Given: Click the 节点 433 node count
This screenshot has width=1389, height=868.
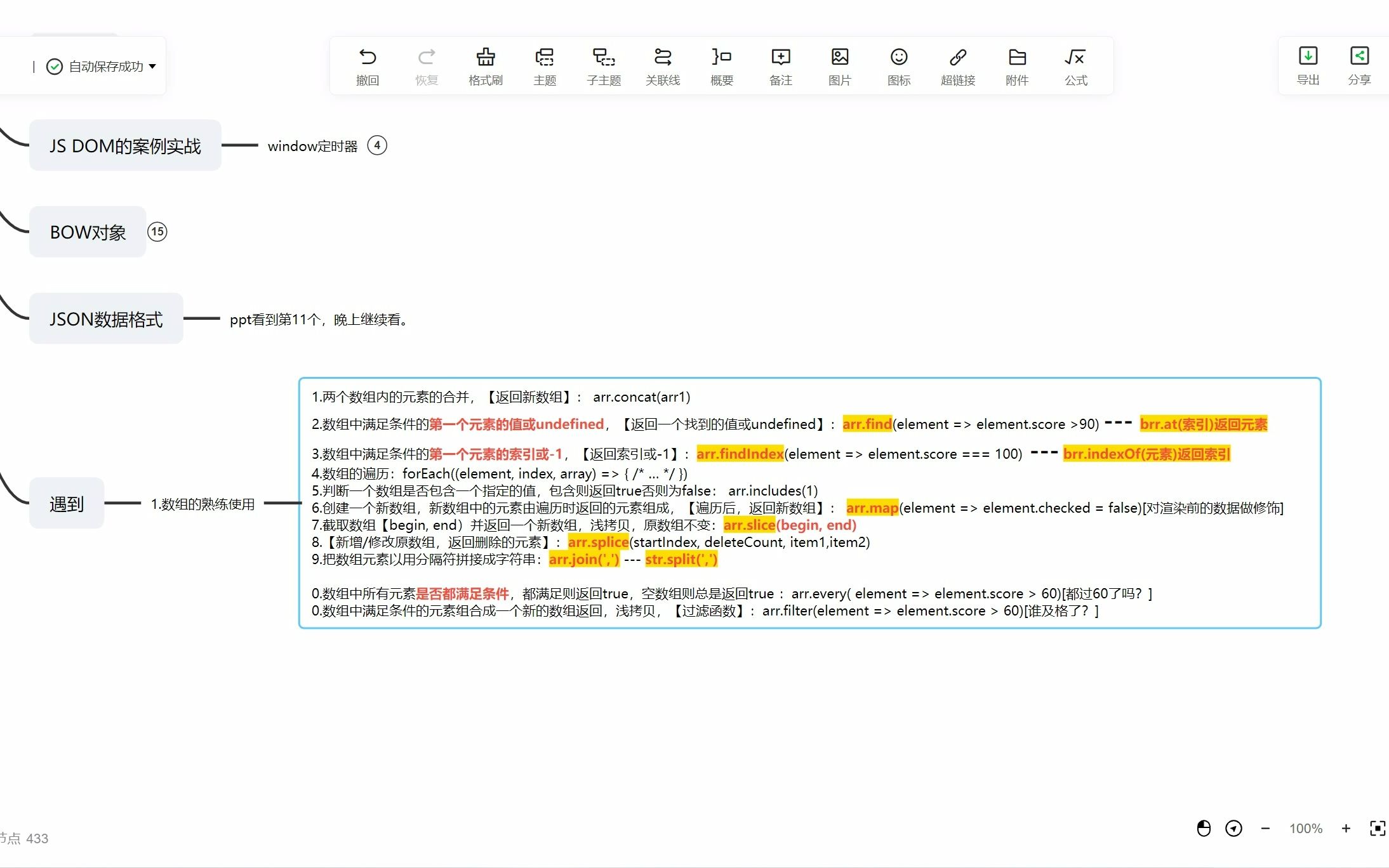Looking at the screenshot, I should pos(24,838).
